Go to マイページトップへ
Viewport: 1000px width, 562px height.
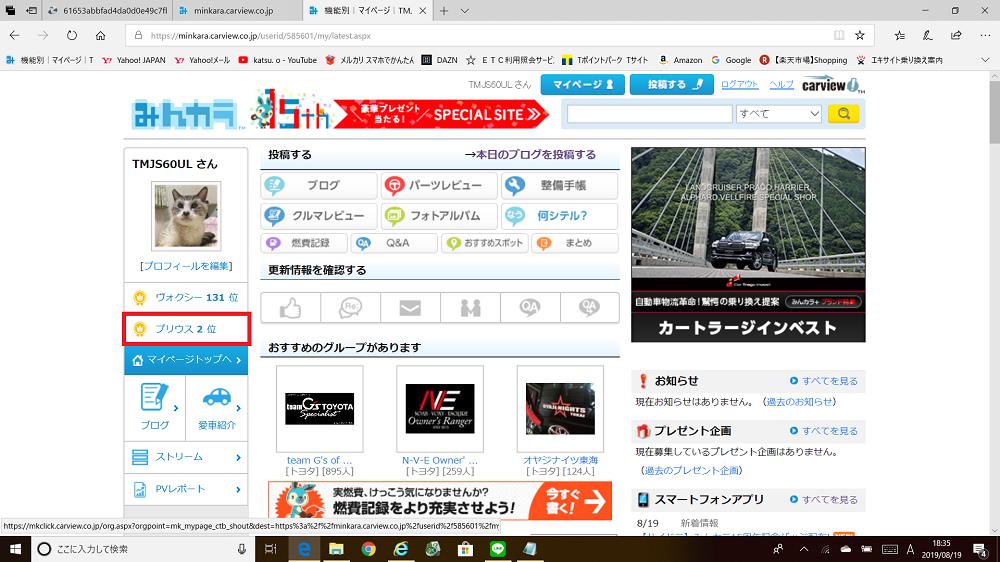[x=186, y=360]
